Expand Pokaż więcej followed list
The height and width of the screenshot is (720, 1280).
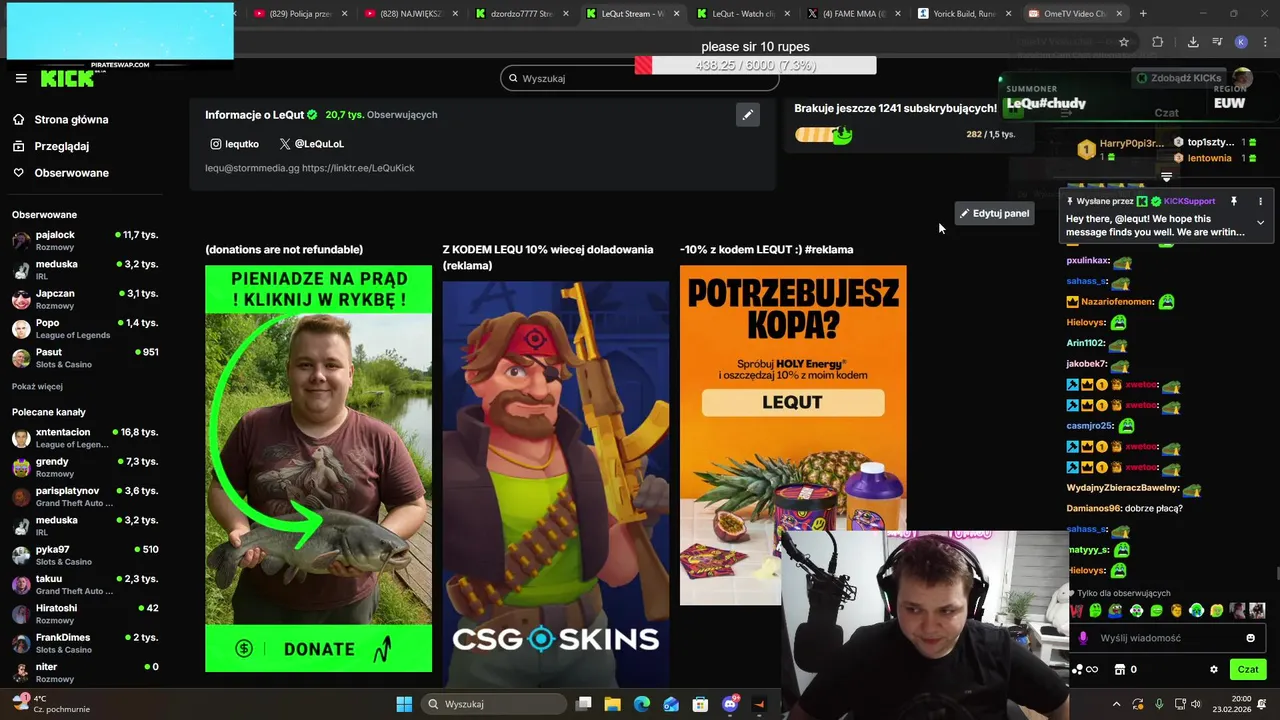pyautogui.click(x=37, y=387)
